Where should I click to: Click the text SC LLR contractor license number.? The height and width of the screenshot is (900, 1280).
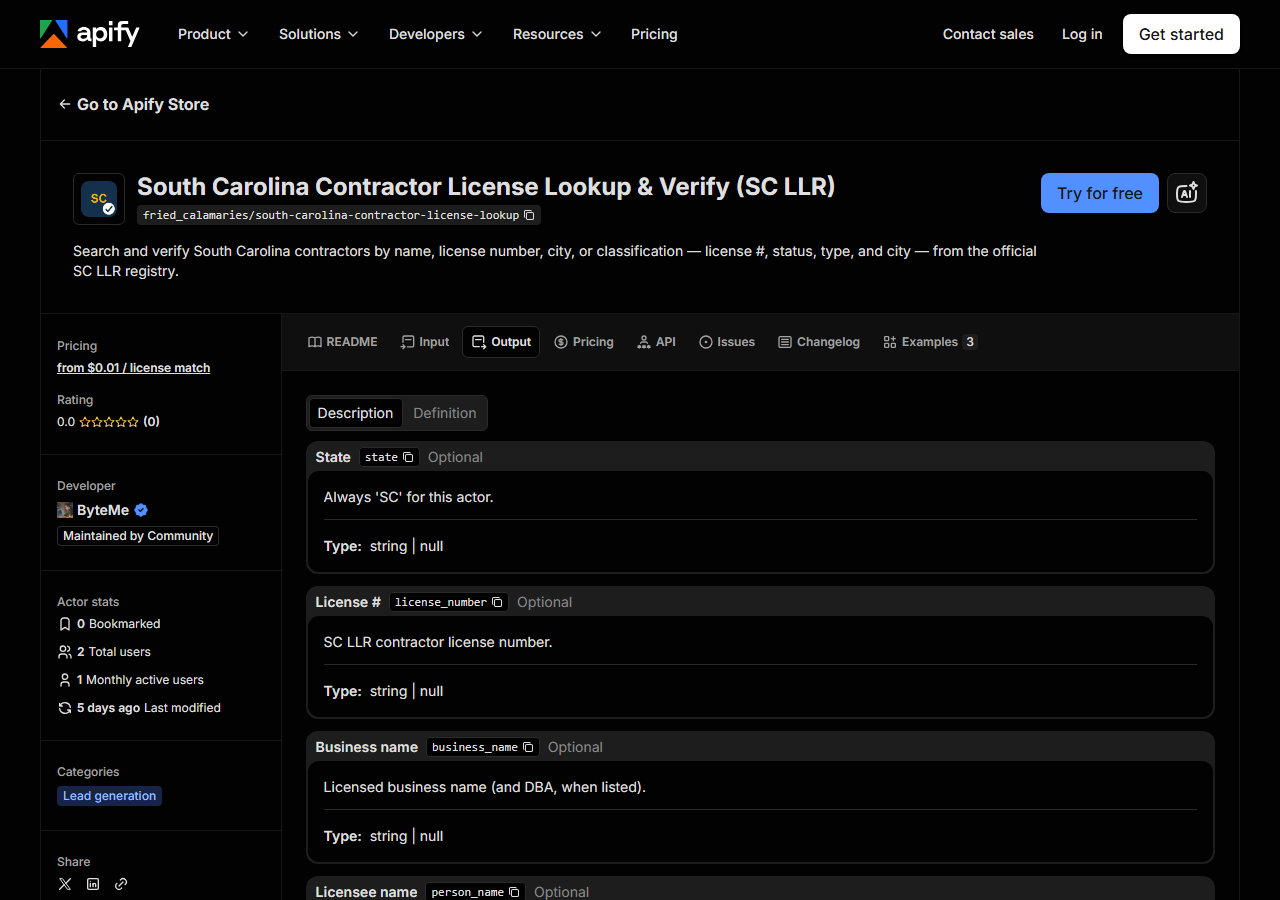tap(438, 642)
